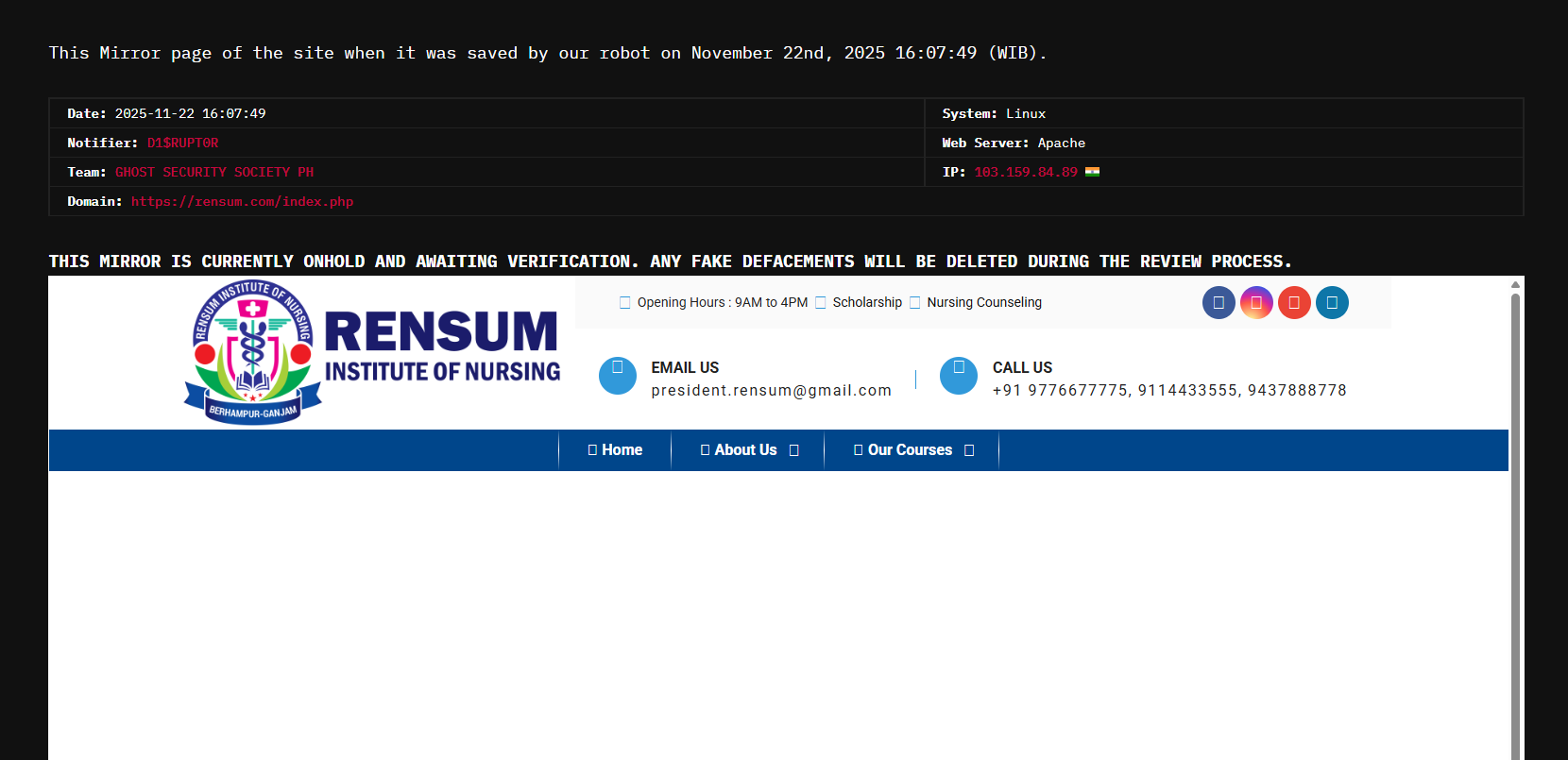Click the last teal-blue social circle icon
Image resolution: width=1568 pixels, height=760 pixels.
(1332, 303)
